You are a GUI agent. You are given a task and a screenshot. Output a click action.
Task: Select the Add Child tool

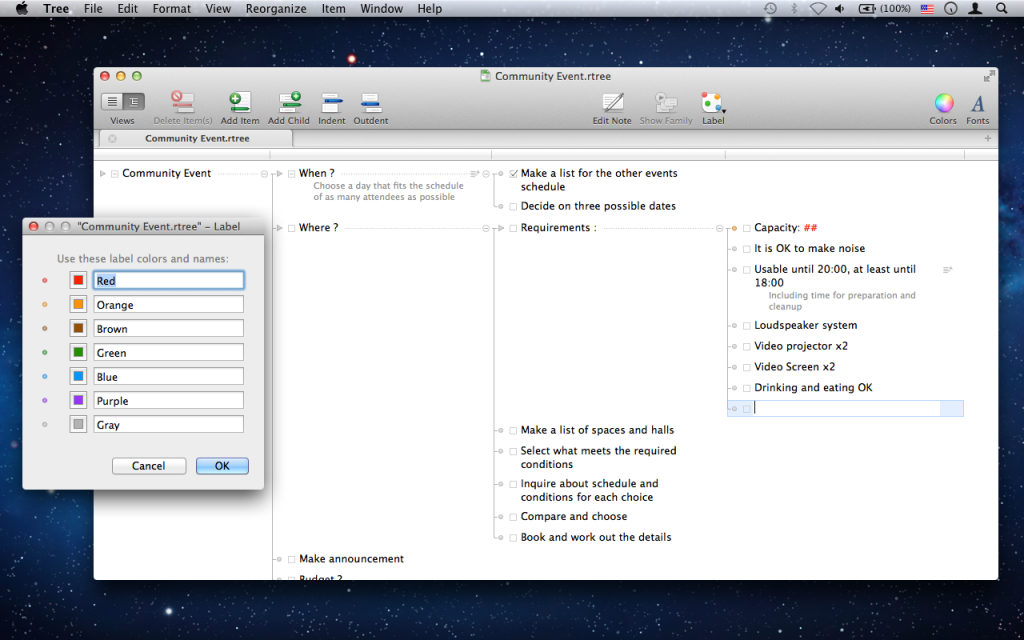[289, 103]
